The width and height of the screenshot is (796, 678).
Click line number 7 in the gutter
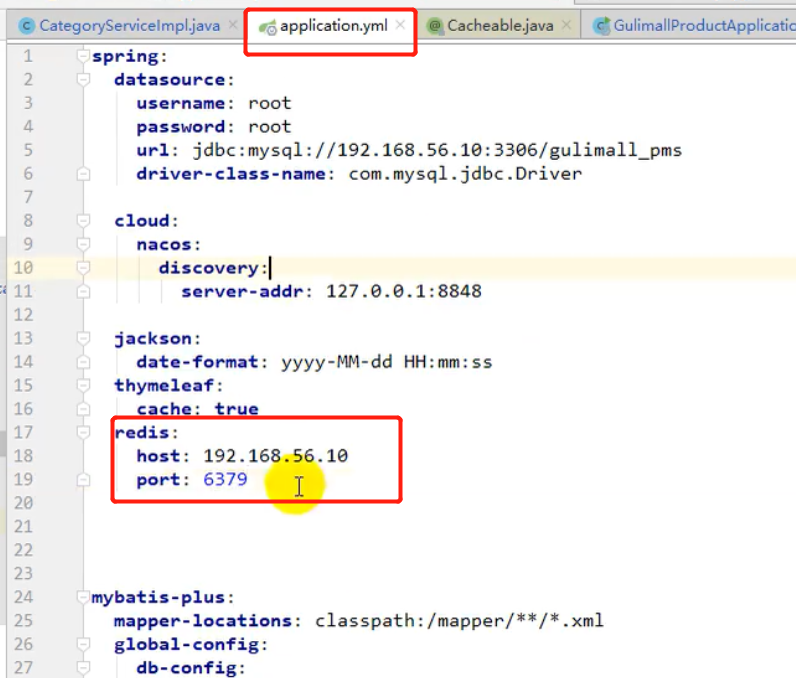click(28, 197)
